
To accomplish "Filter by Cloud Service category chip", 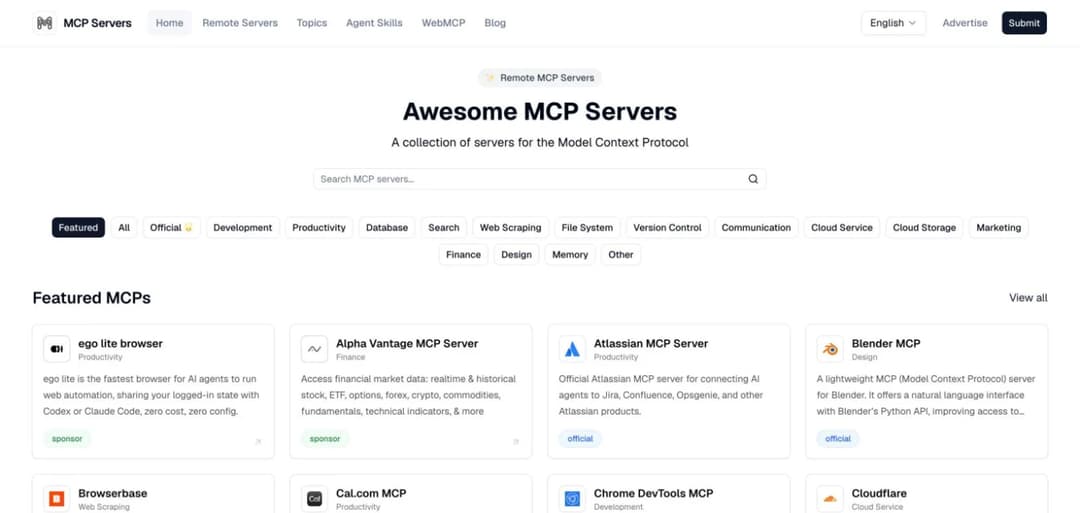I will click(x=842, y=227).
